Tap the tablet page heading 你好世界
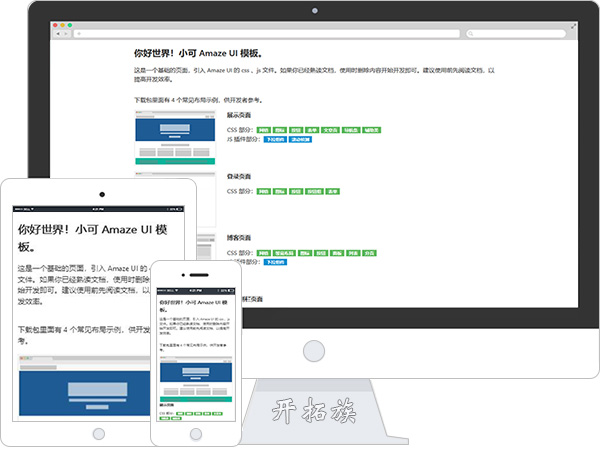The image size is (600, 450). (x=92, y=237)
